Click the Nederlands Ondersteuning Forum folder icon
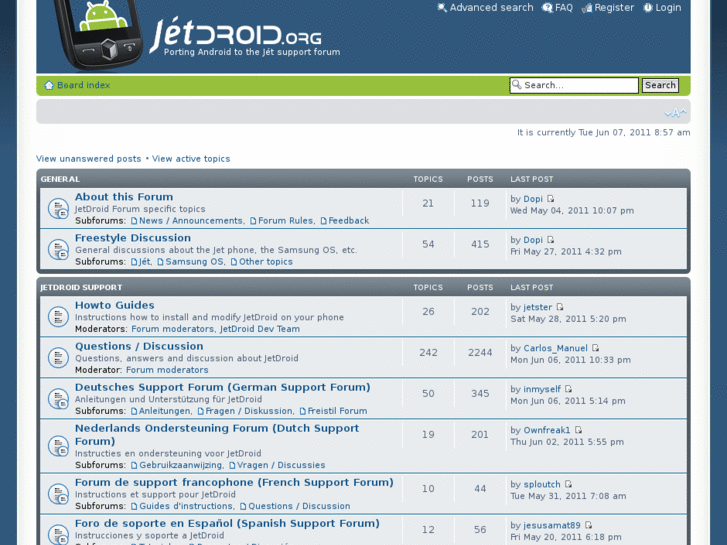 [x=58, y=446]
